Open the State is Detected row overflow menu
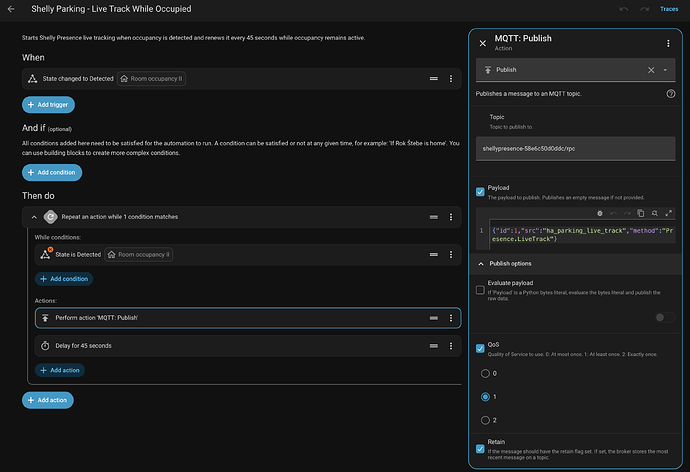 451,255
